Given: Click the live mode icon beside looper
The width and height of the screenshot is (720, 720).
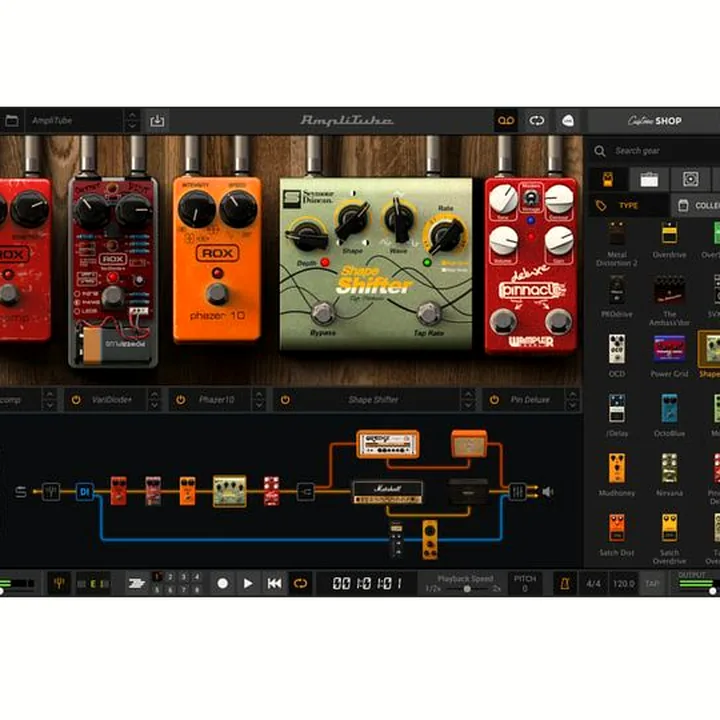Looking at the screenshot, I should (x=568, y=121).
